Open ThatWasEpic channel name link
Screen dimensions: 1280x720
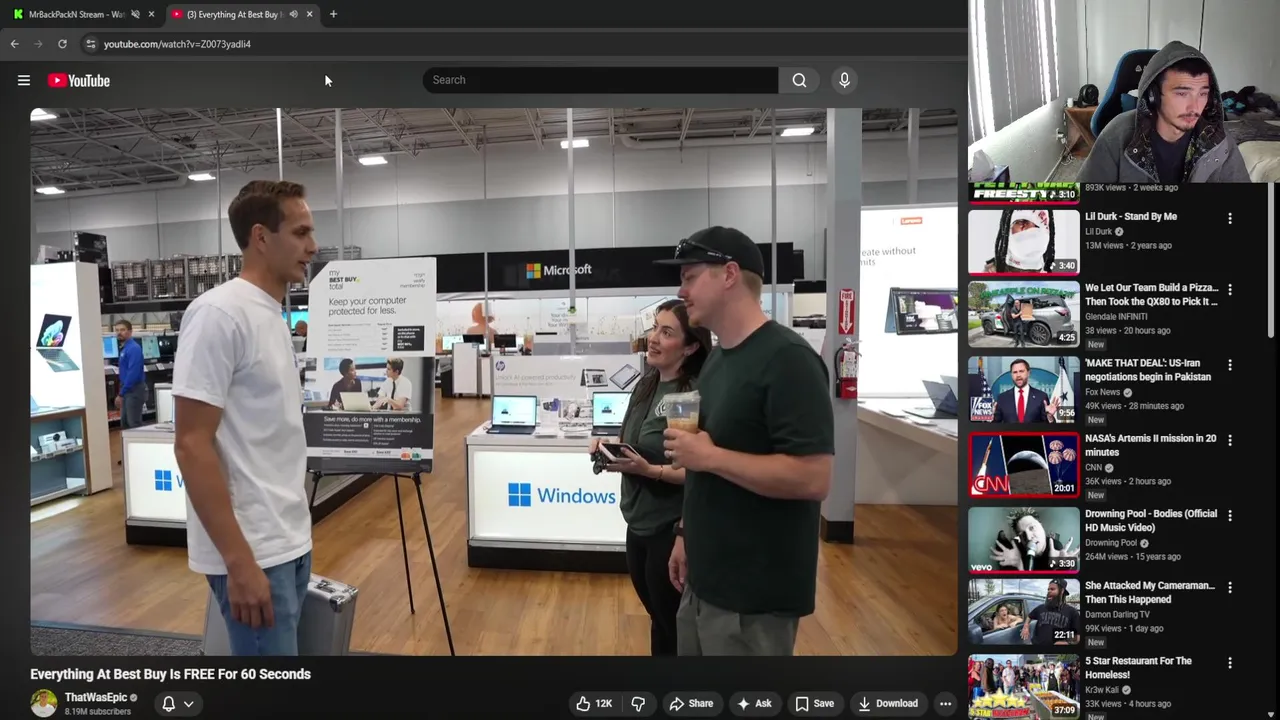tap(96, 697)
